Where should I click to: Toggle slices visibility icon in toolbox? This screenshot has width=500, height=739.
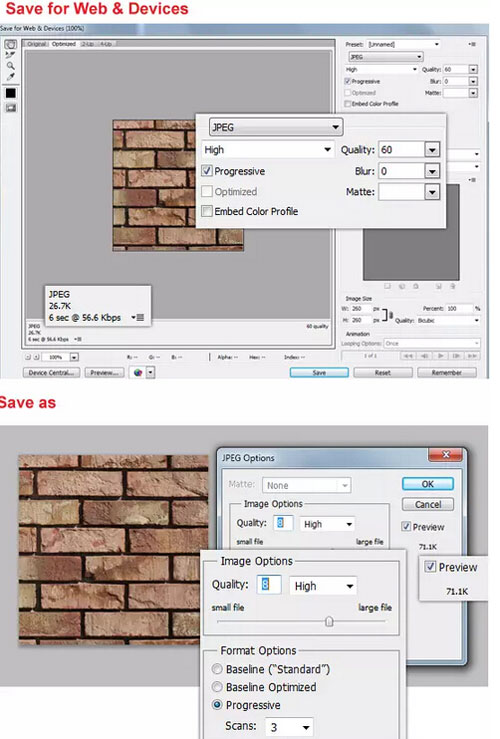pos(10,108)
